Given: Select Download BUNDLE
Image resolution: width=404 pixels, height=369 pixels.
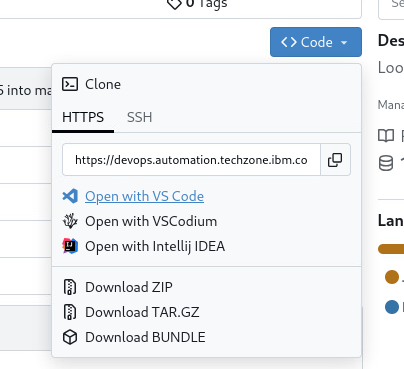Looking at the screenshot, I should (145, 337).
